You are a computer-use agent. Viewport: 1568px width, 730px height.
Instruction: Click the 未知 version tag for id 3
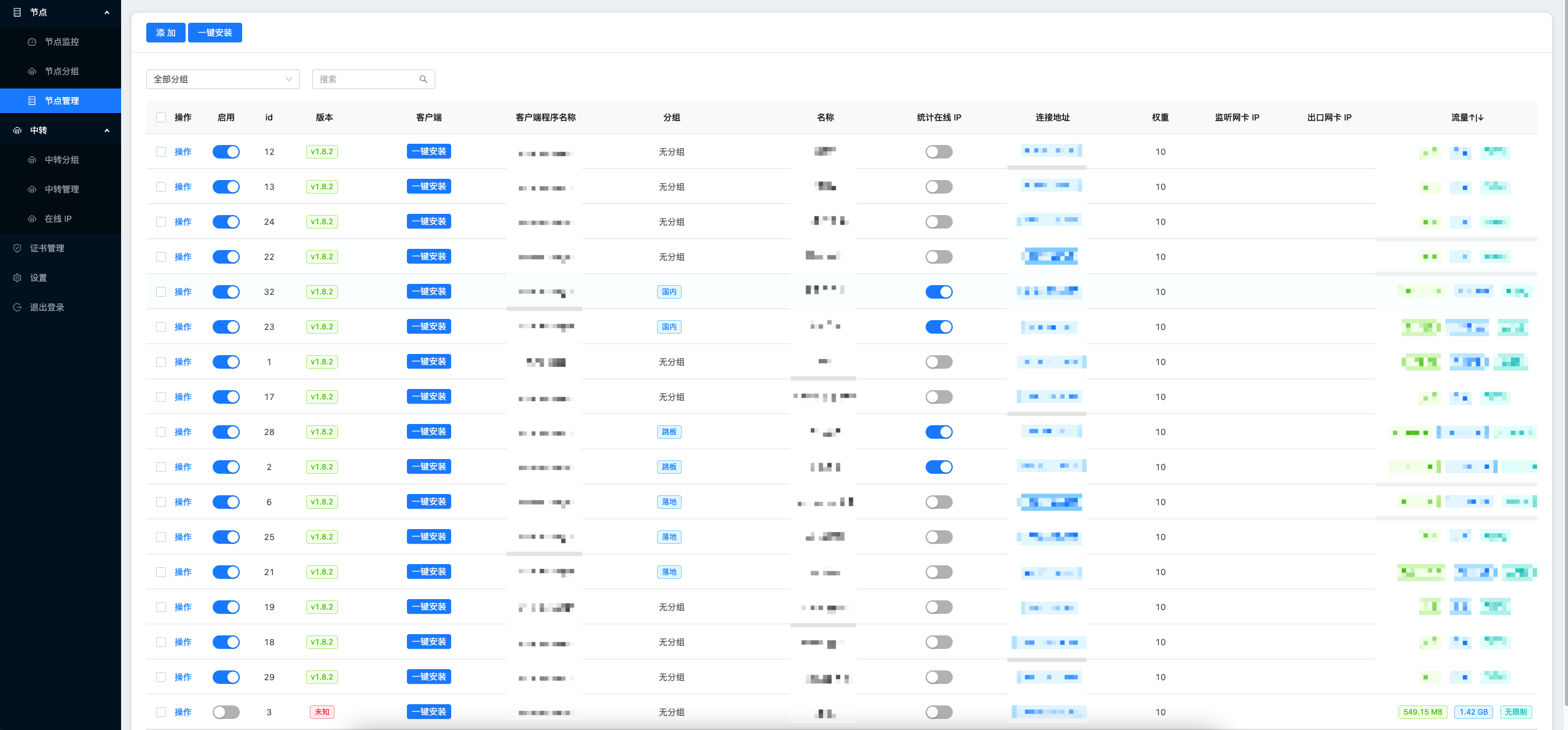pyautogui.click(x=322, y=712)
